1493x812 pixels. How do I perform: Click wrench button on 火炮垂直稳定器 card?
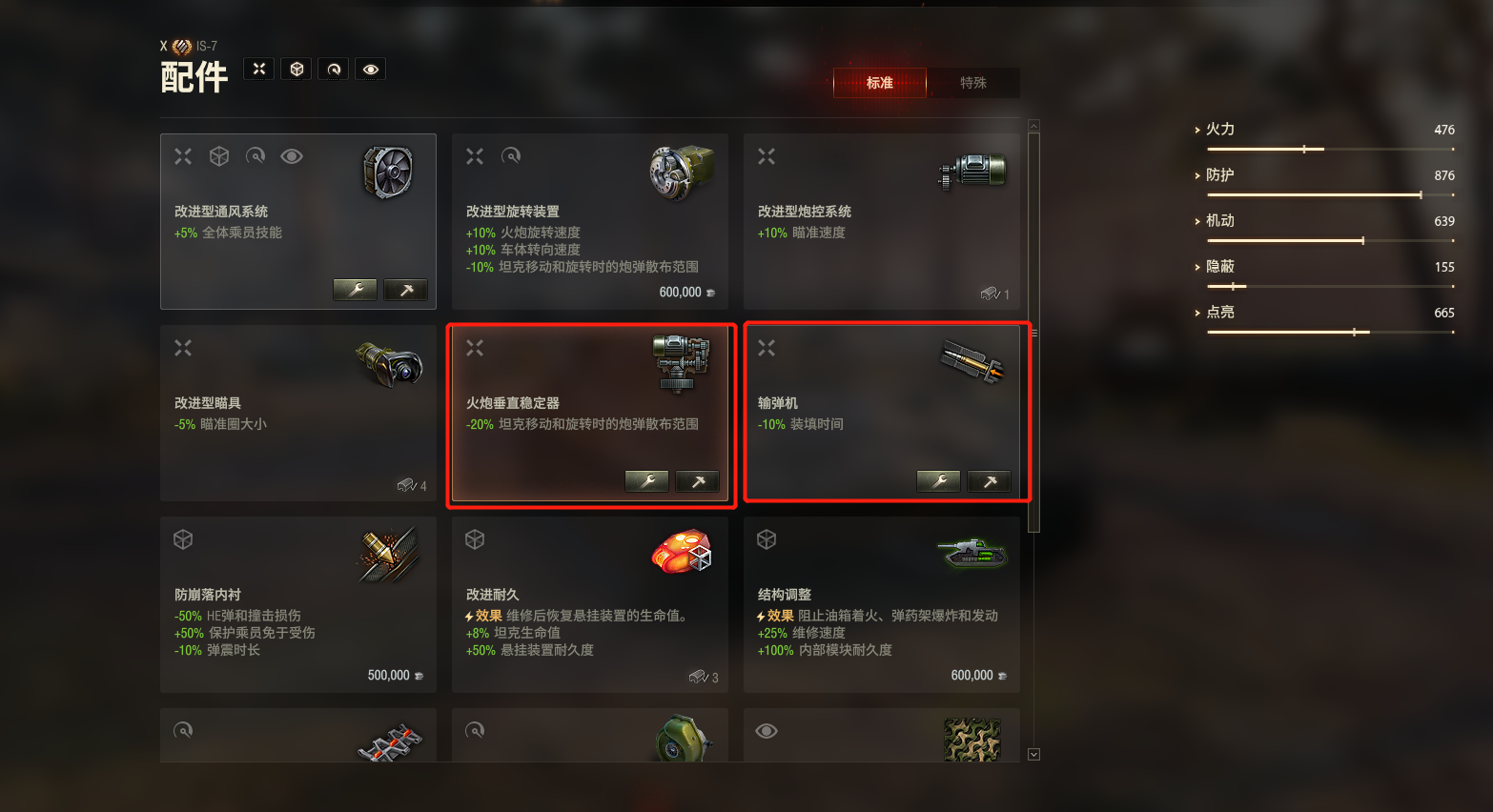[646, 481]
